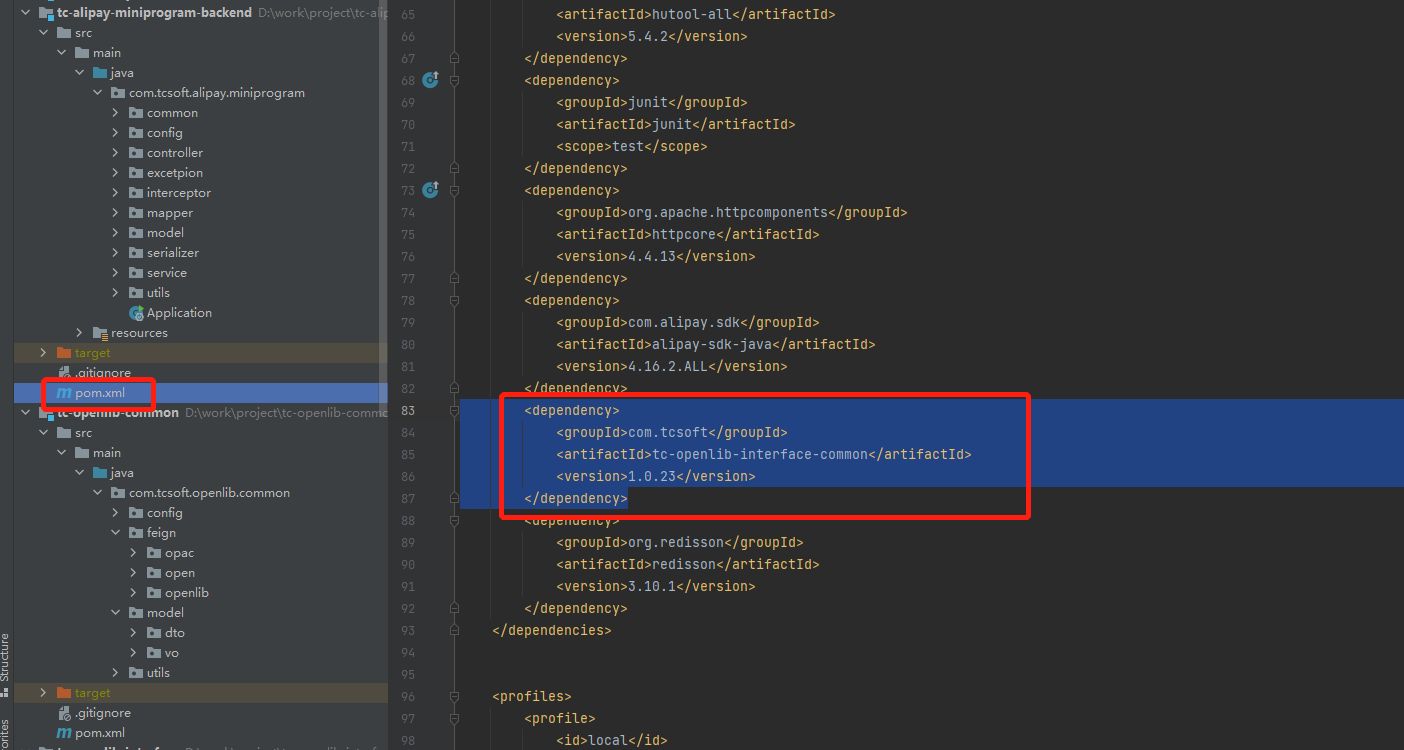Fold the profiles block at line 96

tap(454, 696)
